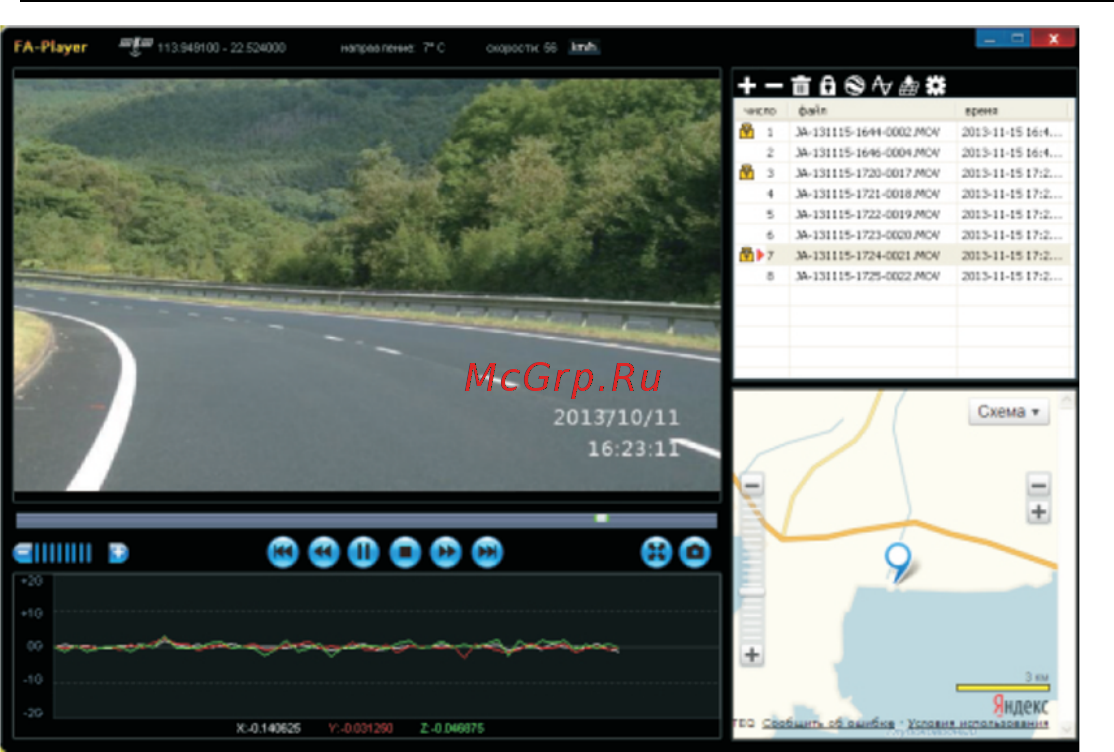This screenshot has height=752, width=1114.
Task: Click the lock icon on file row 7
Action: [x=746, y=254]
